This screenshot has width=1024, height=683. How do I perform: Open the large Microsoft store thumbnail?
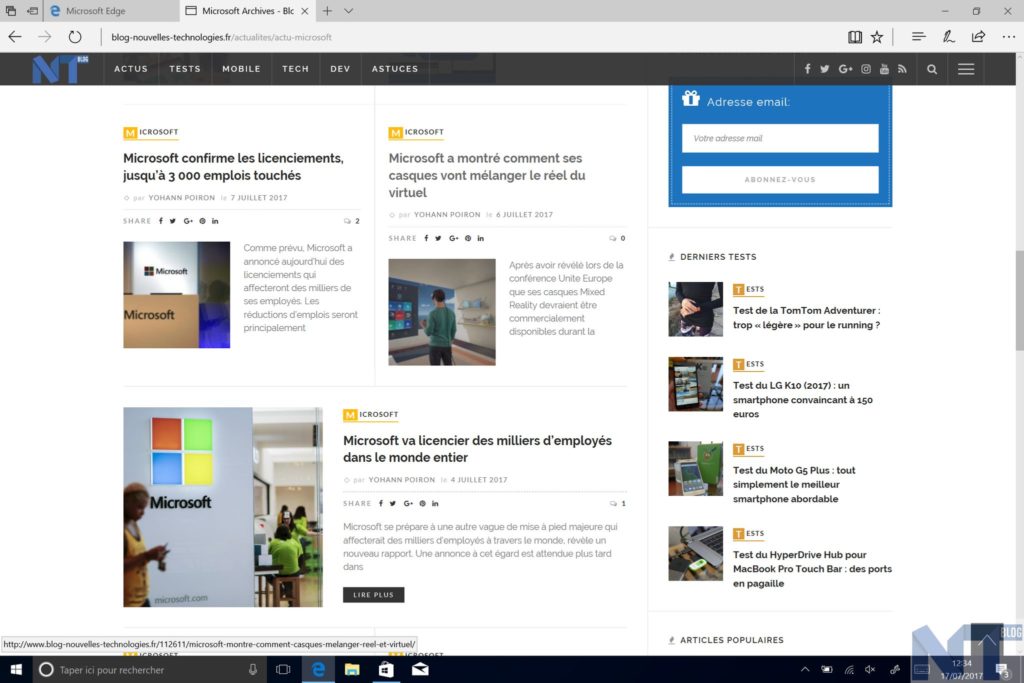tap(223, 507)
